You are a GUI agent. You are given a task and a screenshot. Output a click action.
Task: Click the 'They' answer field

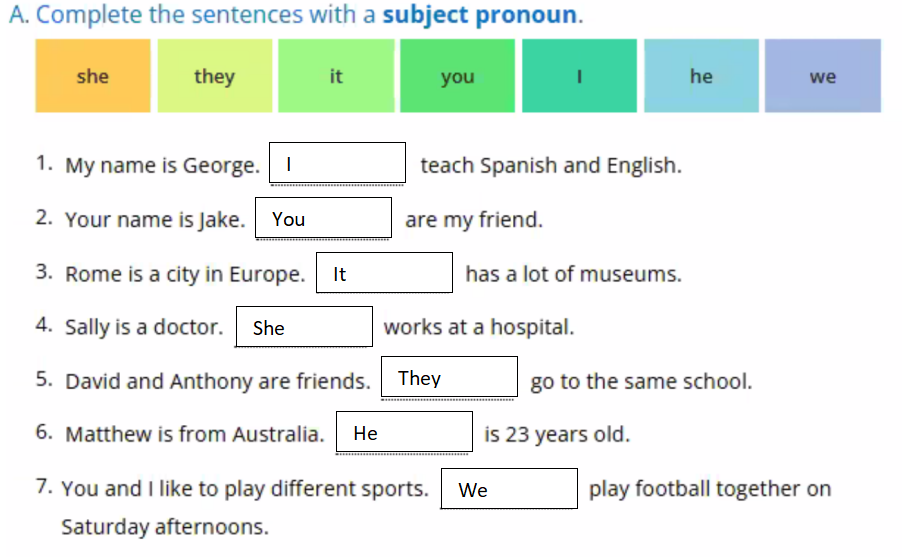coord(449,378)
